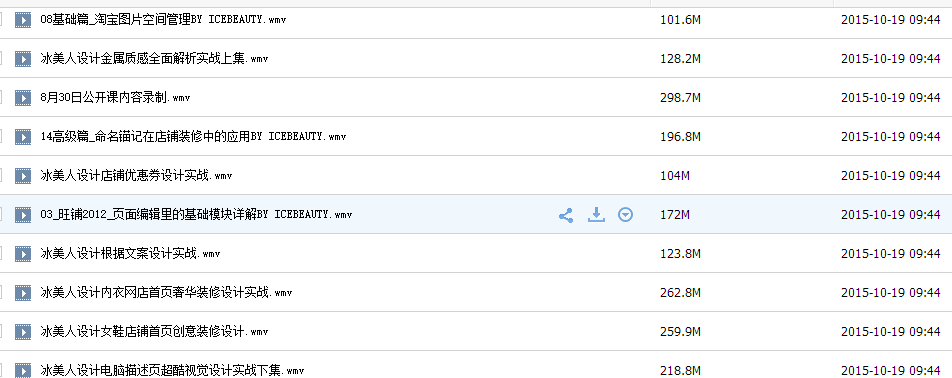This screenshot has width=952, height=378.
Task: Click the video icon for 冰美人设计女鞋店铺首页创意装修设计
Action: point(23,332)
